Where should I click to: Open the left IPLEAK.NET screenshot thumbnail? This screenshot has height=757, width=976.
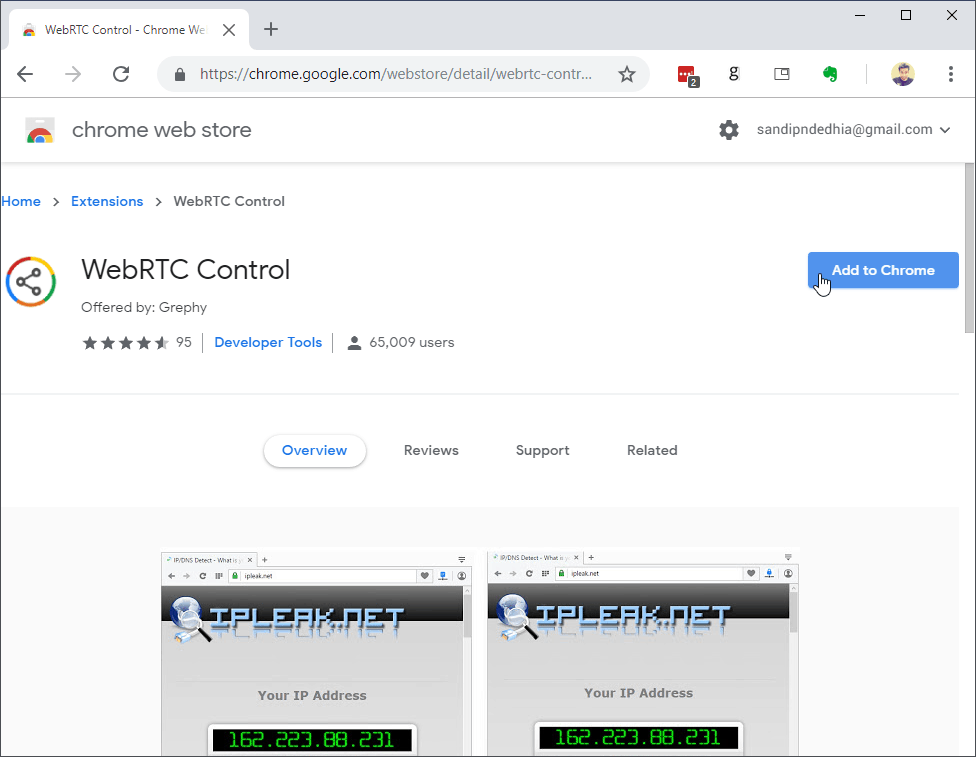point(316,652)
